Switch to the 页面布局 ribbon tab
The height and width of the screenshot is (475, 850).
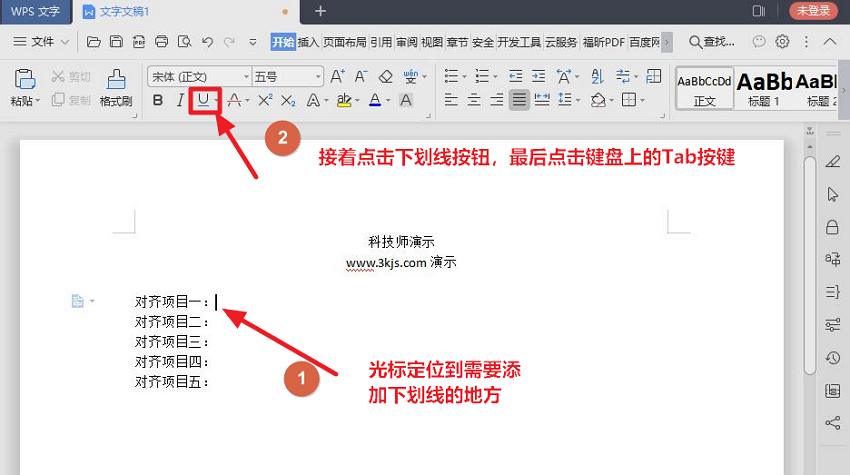(345, 42)
